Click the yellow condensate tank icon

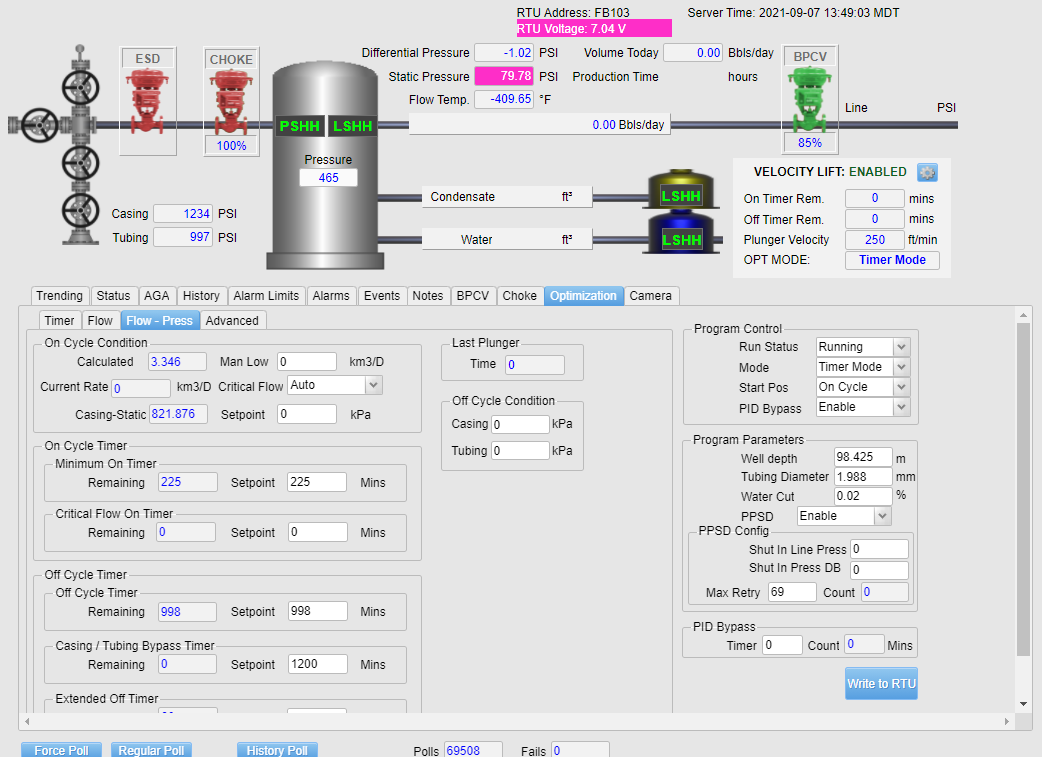(680, 189)
